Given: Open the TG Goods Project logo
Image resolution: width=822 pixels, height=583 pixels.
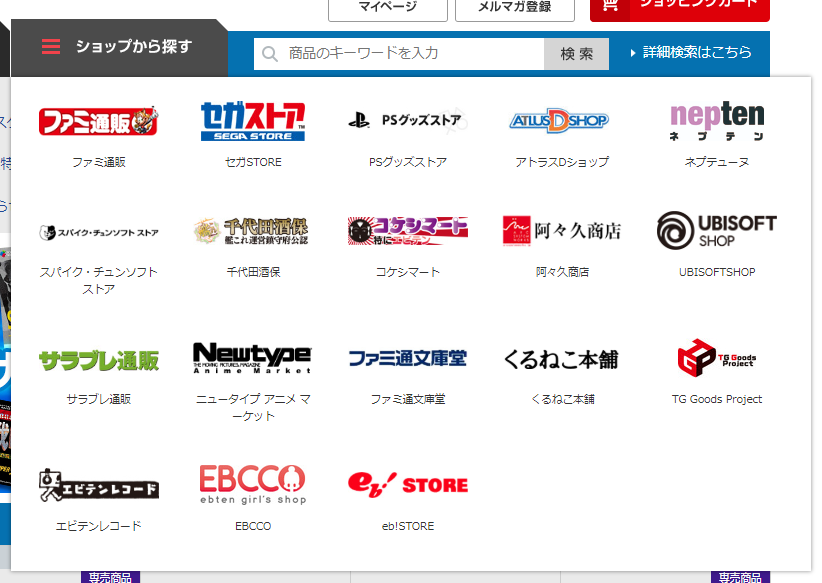Looking at the screenshot, I should pos(717,358).
